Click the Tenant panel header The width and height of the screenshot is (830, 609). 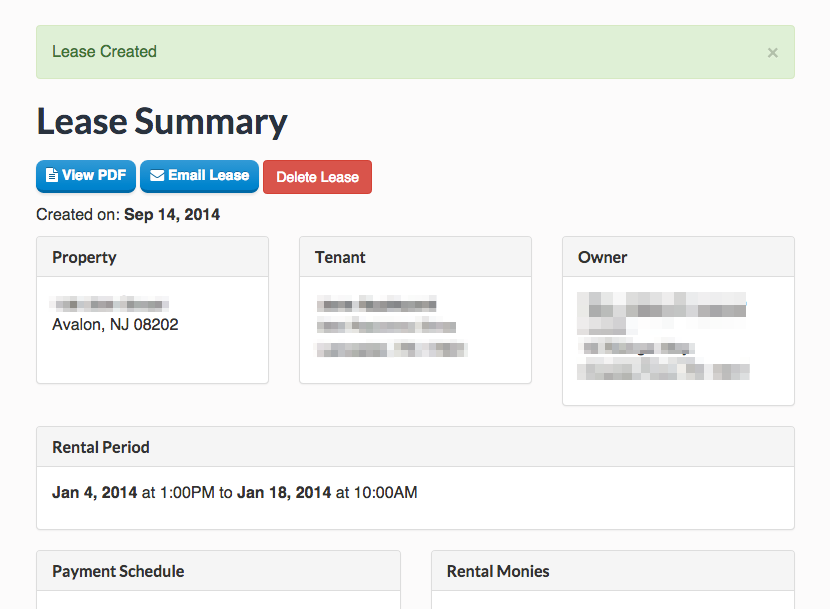pos(415,257)
